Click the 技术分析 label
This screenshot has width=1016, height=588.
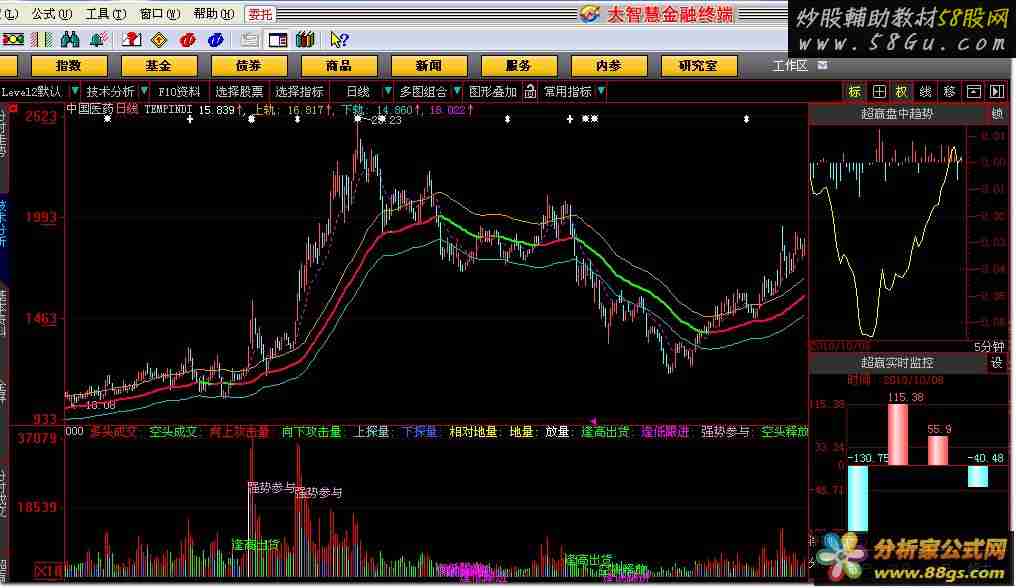point(110,91)
